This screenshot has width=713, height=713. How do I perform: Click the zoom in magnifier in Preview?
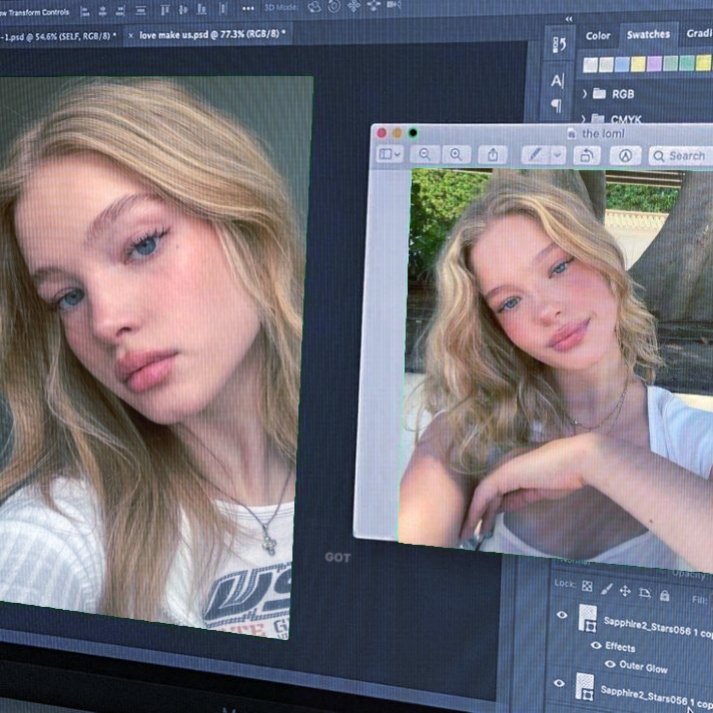[457, 154]
